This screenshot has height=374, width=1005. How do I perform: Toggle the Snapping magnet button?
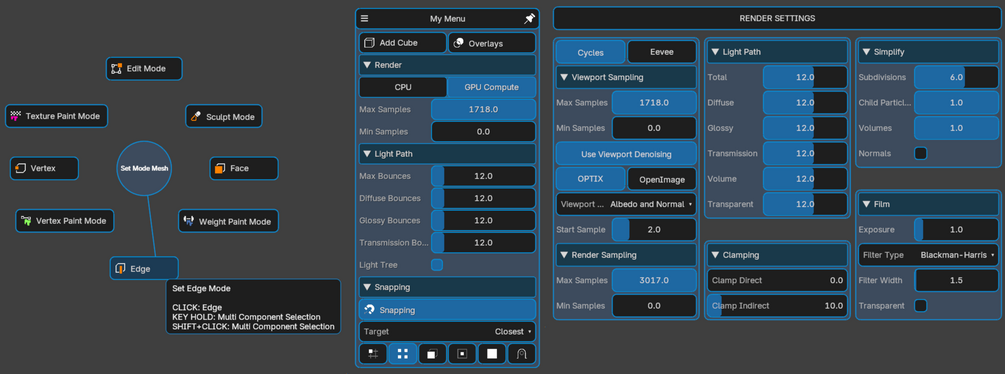point(447,310)
